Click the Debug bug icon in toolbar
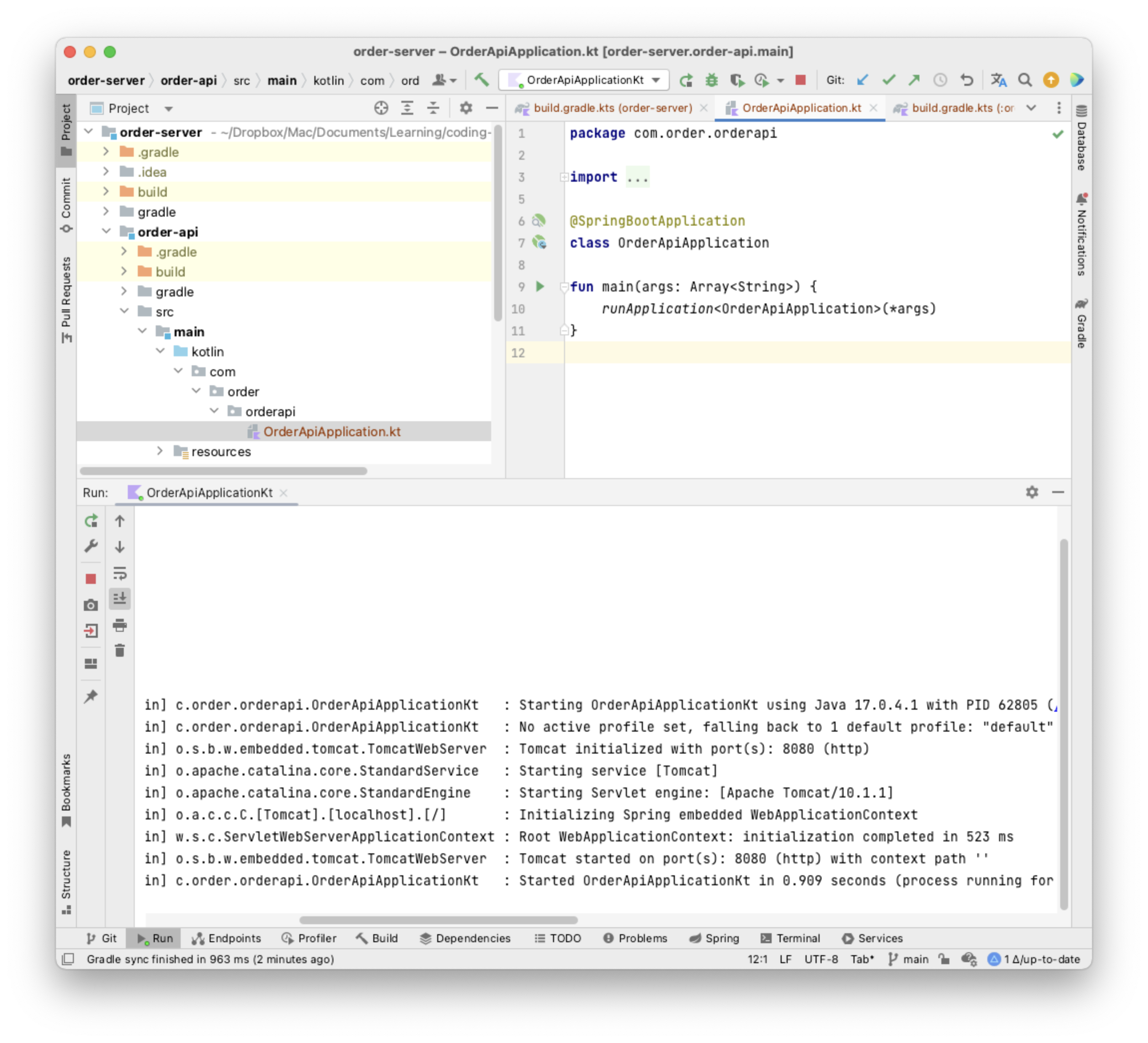This screenshot has width=1148, height=1043. pyautogui.click(x=711, y=80)
